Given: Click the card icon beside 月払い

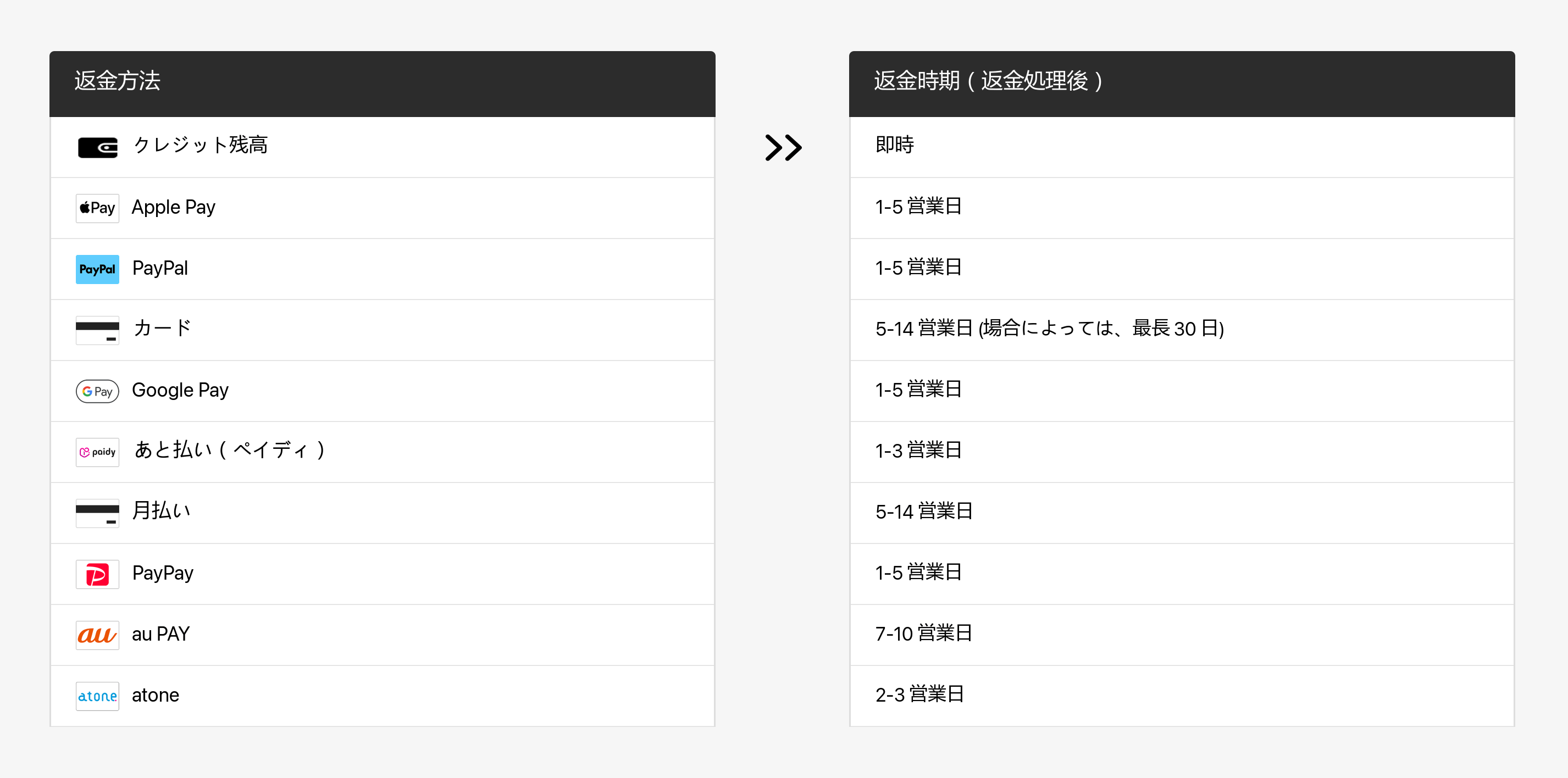Looking at the screenshot, I should pos(97,513).
